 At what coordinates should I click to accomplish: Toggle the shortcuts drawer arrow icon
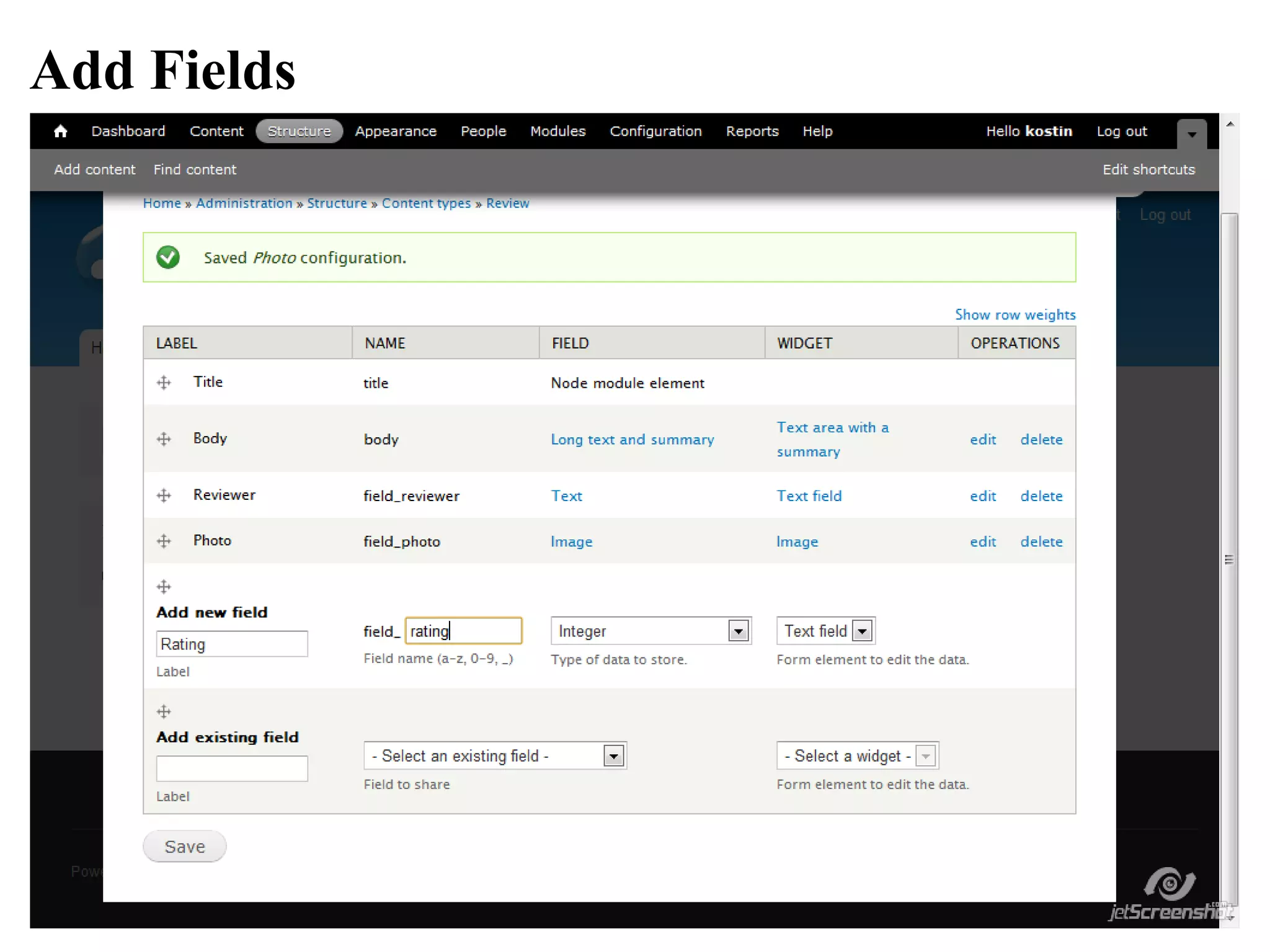tap(1191, 133)
